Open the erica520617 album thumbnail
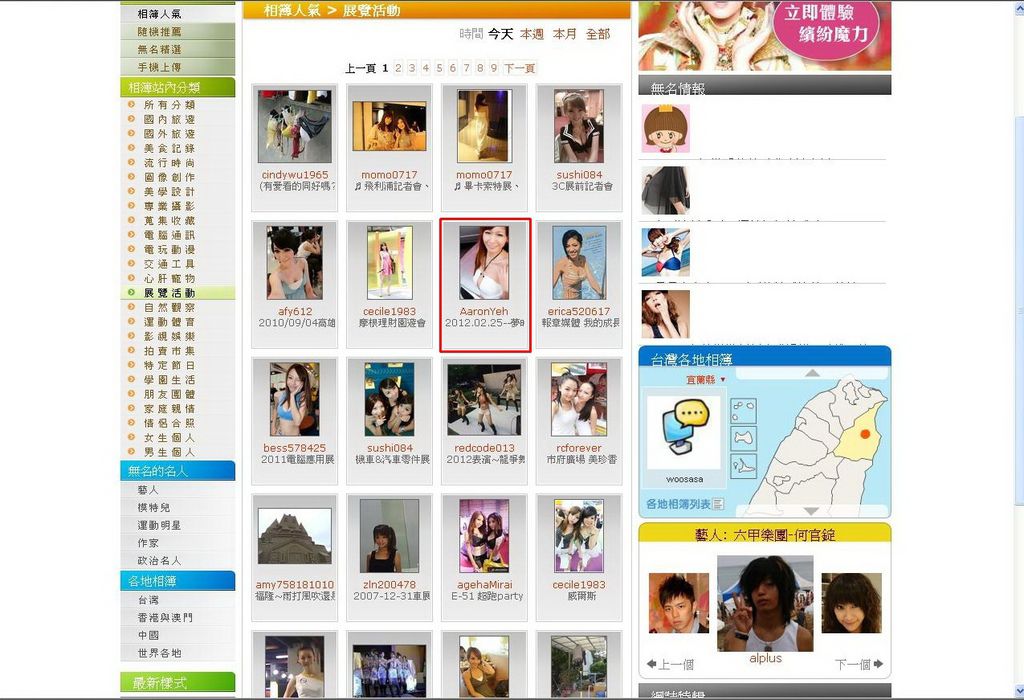 579,263
